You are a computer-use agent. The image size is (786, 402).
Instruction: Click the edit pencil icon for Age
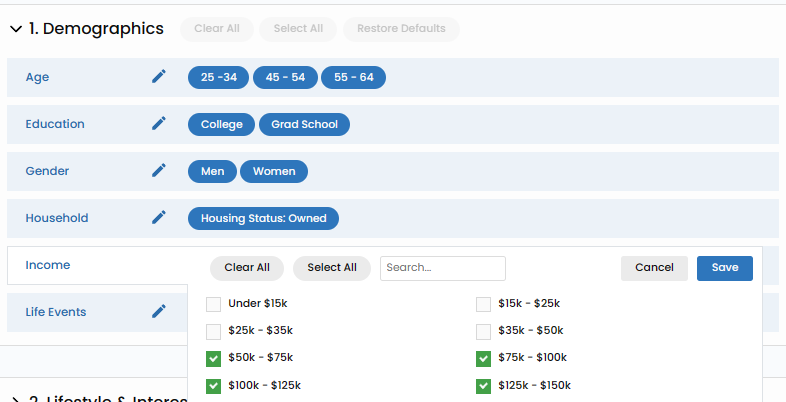tap(159, 77)
